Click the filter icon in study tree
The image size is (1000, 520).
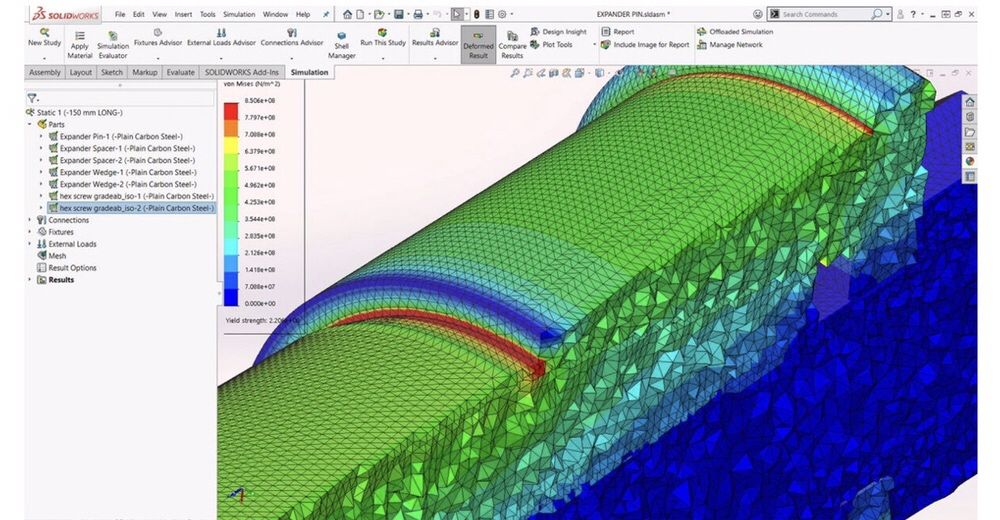tap(32, 98)
